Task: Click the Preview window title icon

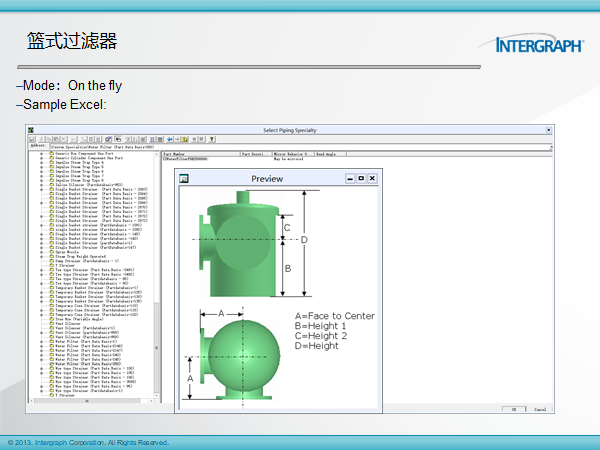Action: pyautogui.click(x=184, y=178)
